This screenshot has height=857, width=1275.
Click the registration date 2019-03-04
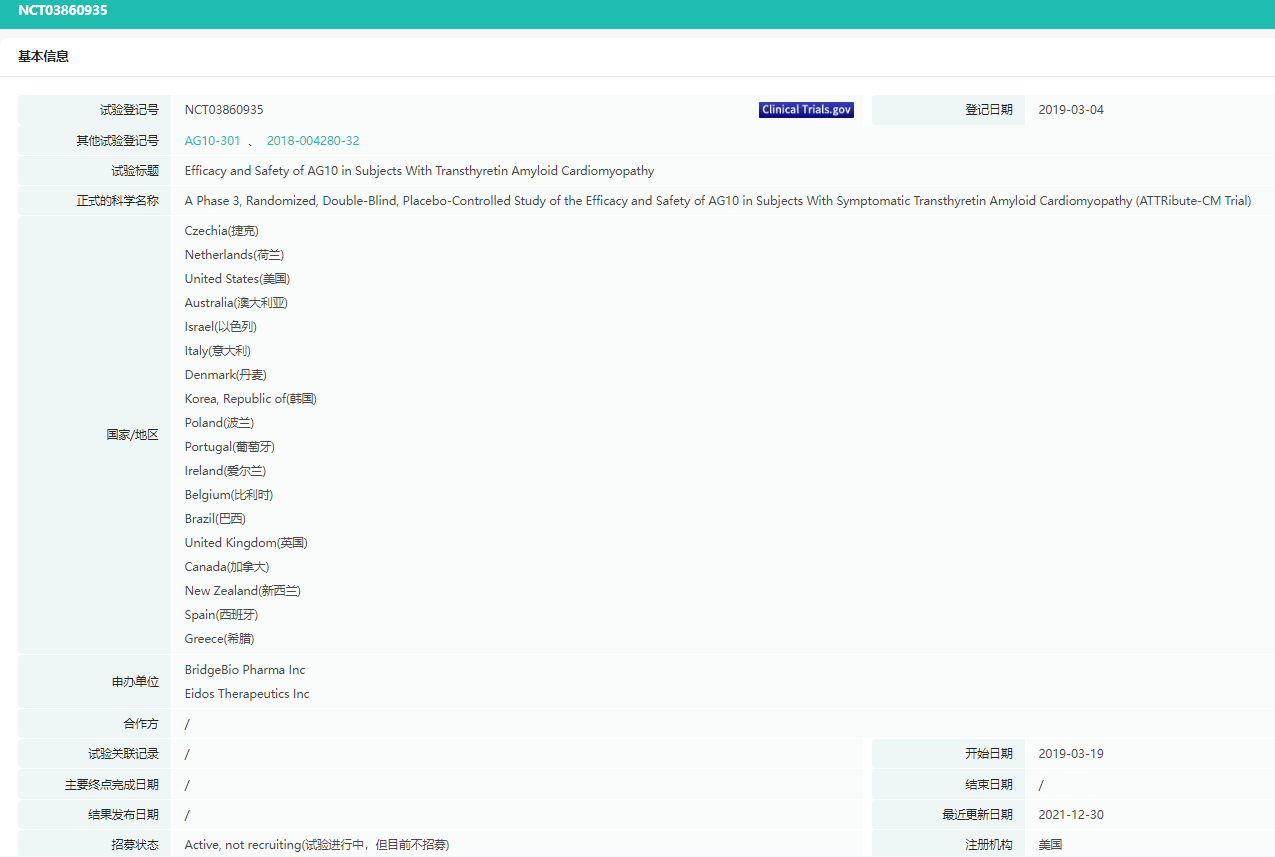(1071, 110)
